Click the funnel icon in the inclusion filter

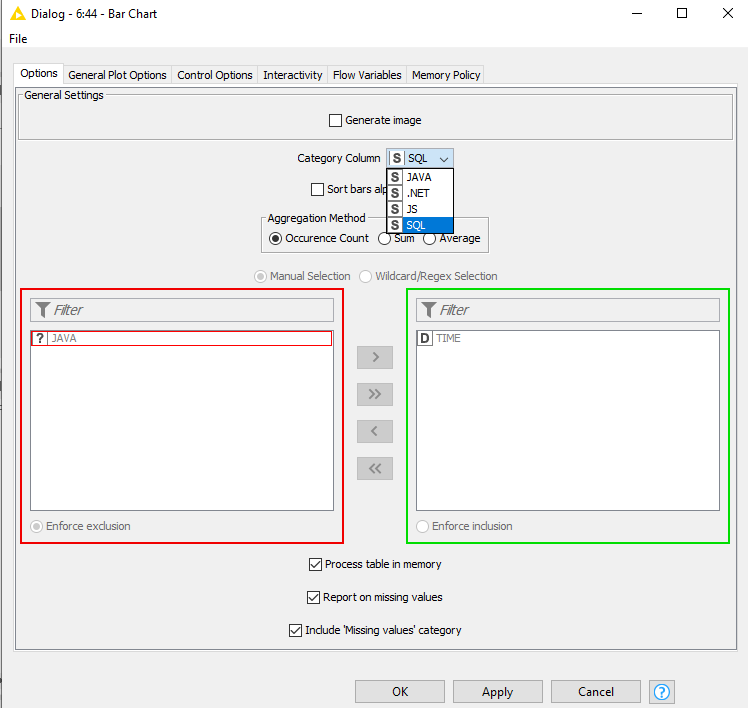[x=428, y=310]
